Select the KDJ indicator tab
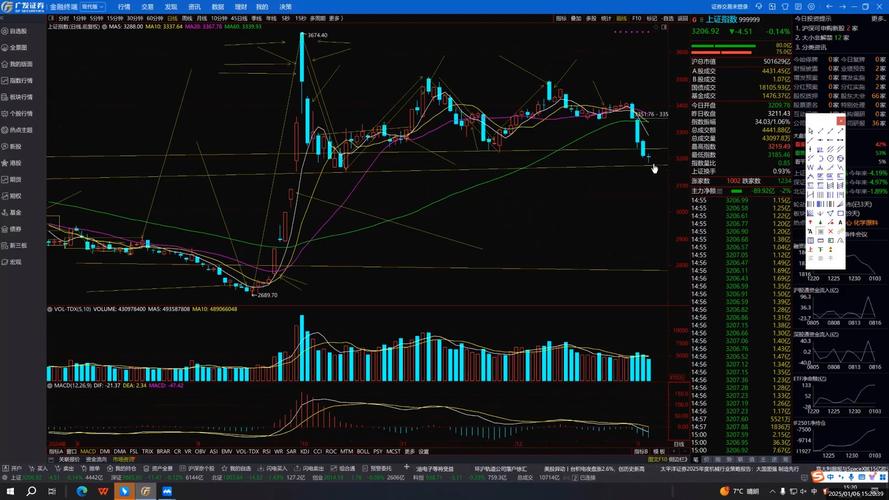Image resolution: width=889 pixels, height=500 pixels. tap(304, 451)
